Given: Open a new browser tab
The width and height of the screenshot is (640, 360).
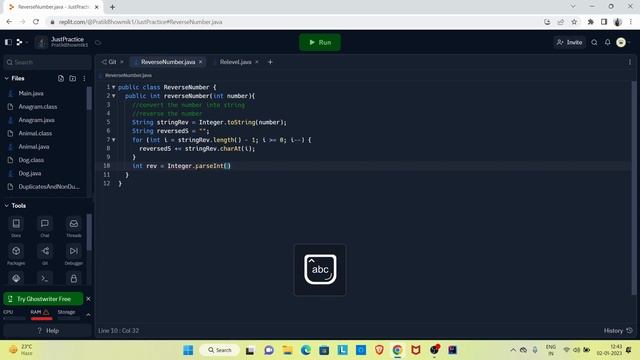Looking at the screenshot, I should (112, 7).
